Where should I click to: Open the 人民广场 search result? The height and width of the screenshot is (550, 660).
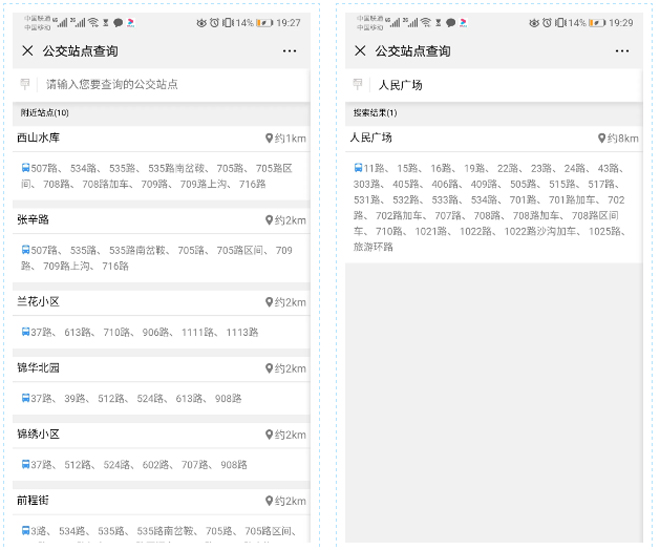tap(371, 138)
